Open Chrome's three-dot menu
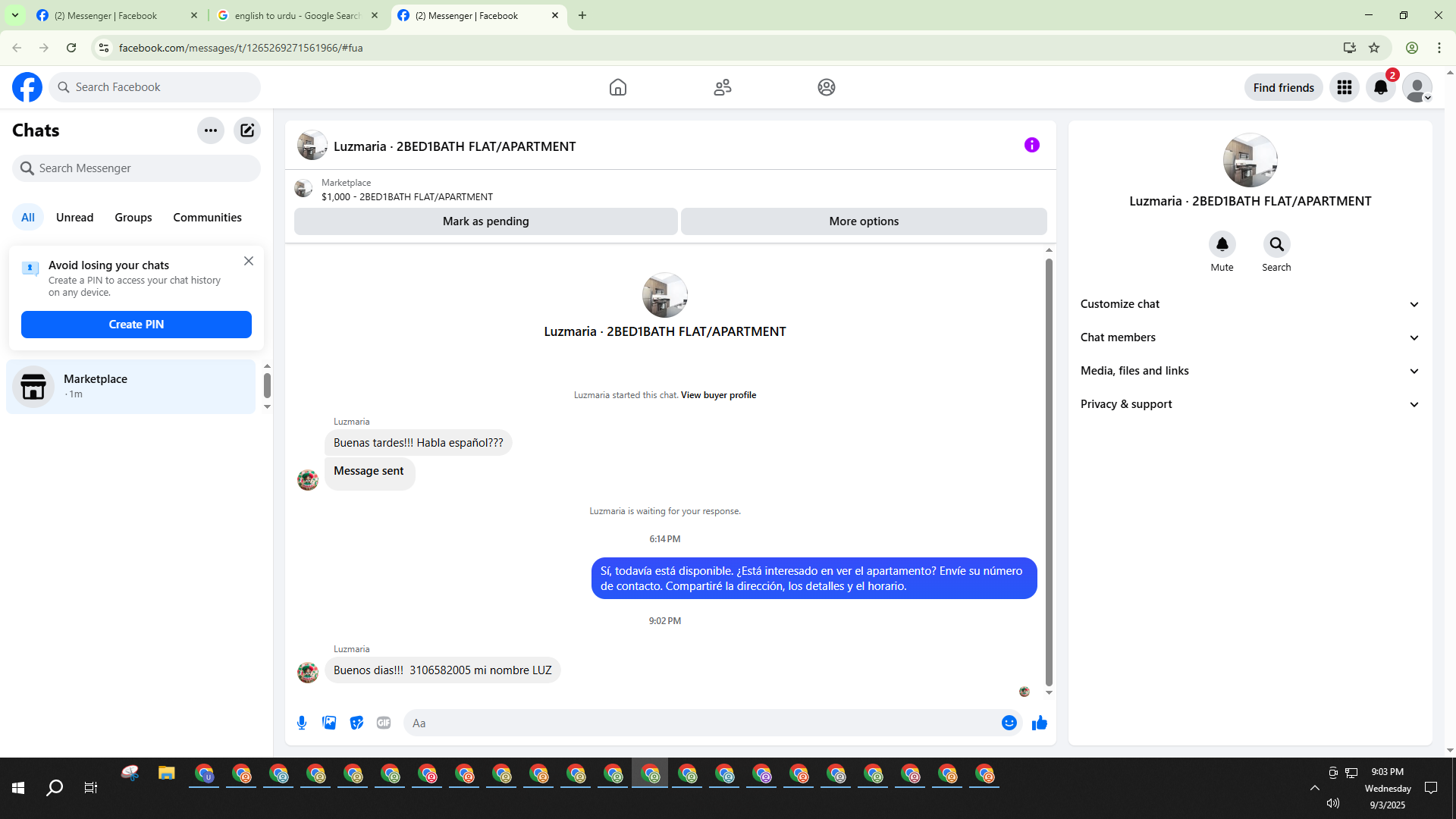The height and width of the screenshot is (819, 1456). tap(1439, 48)
